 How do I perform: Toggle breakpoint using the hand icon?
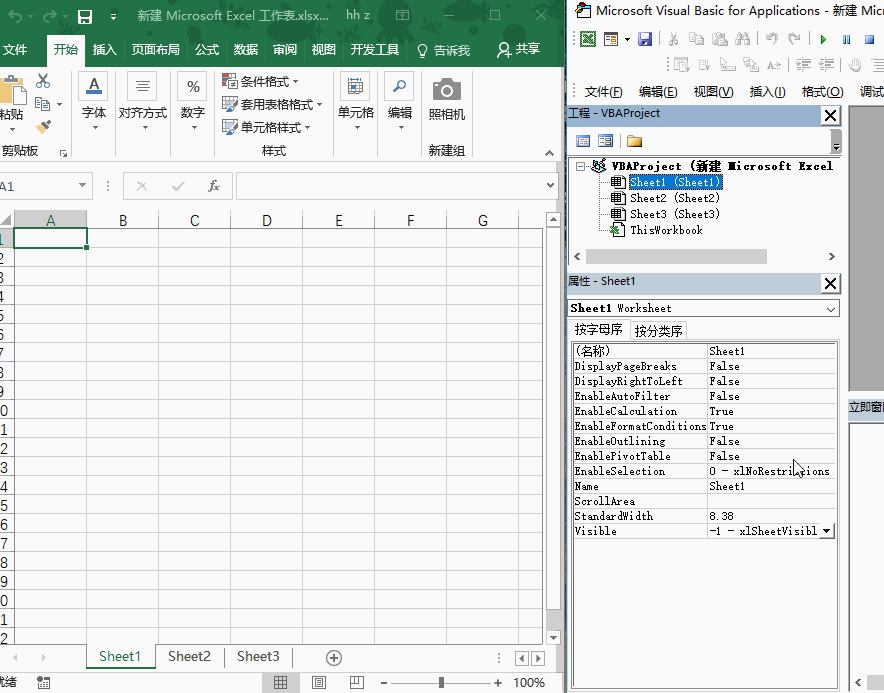855,65
